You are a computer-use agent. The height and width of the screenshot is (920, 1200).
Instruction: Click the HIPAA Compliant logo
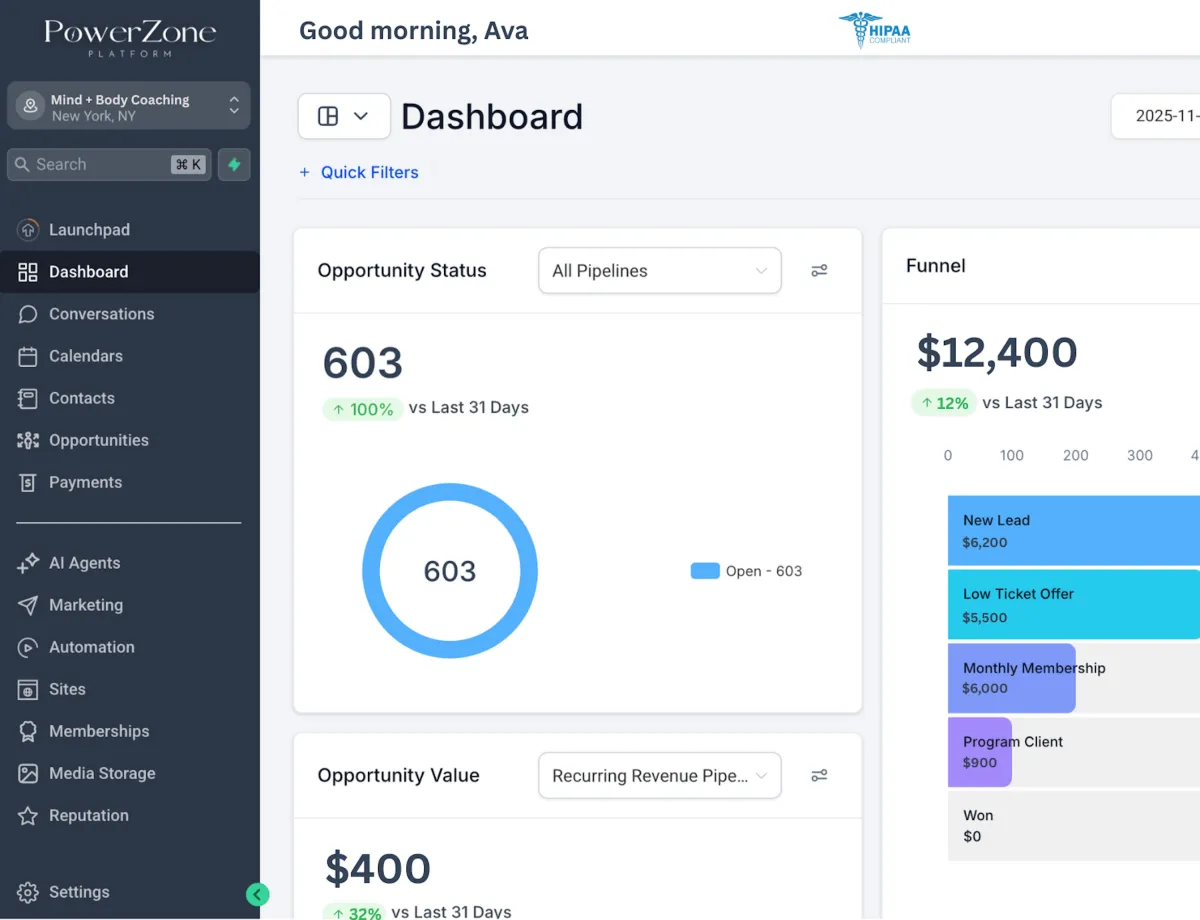875,30
